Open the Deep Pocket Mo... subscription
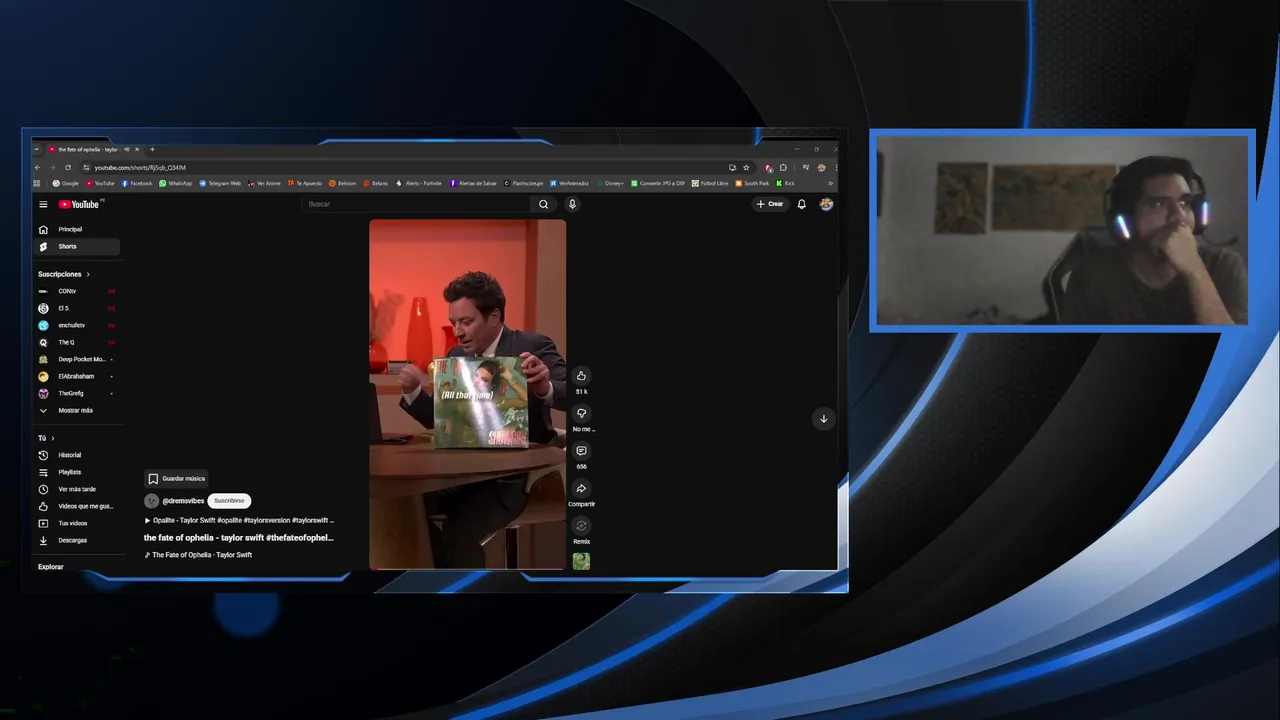Image resolution: width=1280 pixels, height=720 pixels. coord(76,359)
